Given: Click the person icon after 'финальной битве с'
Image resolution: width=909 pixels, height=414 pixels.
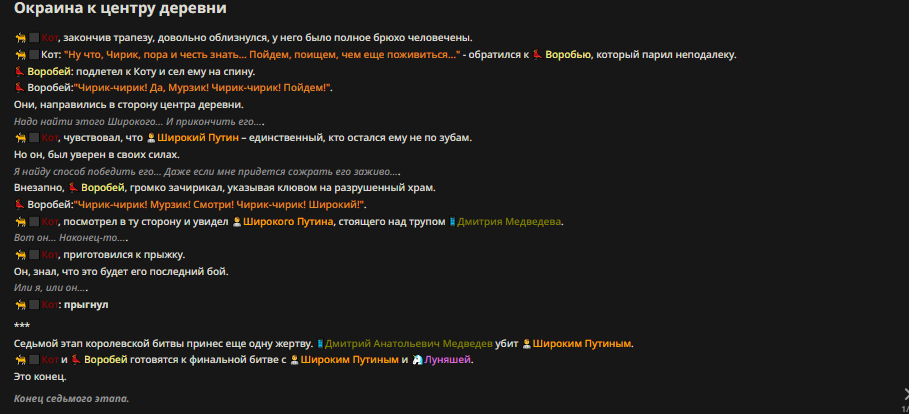Looking at the screenshot, I should pos(294,359).
